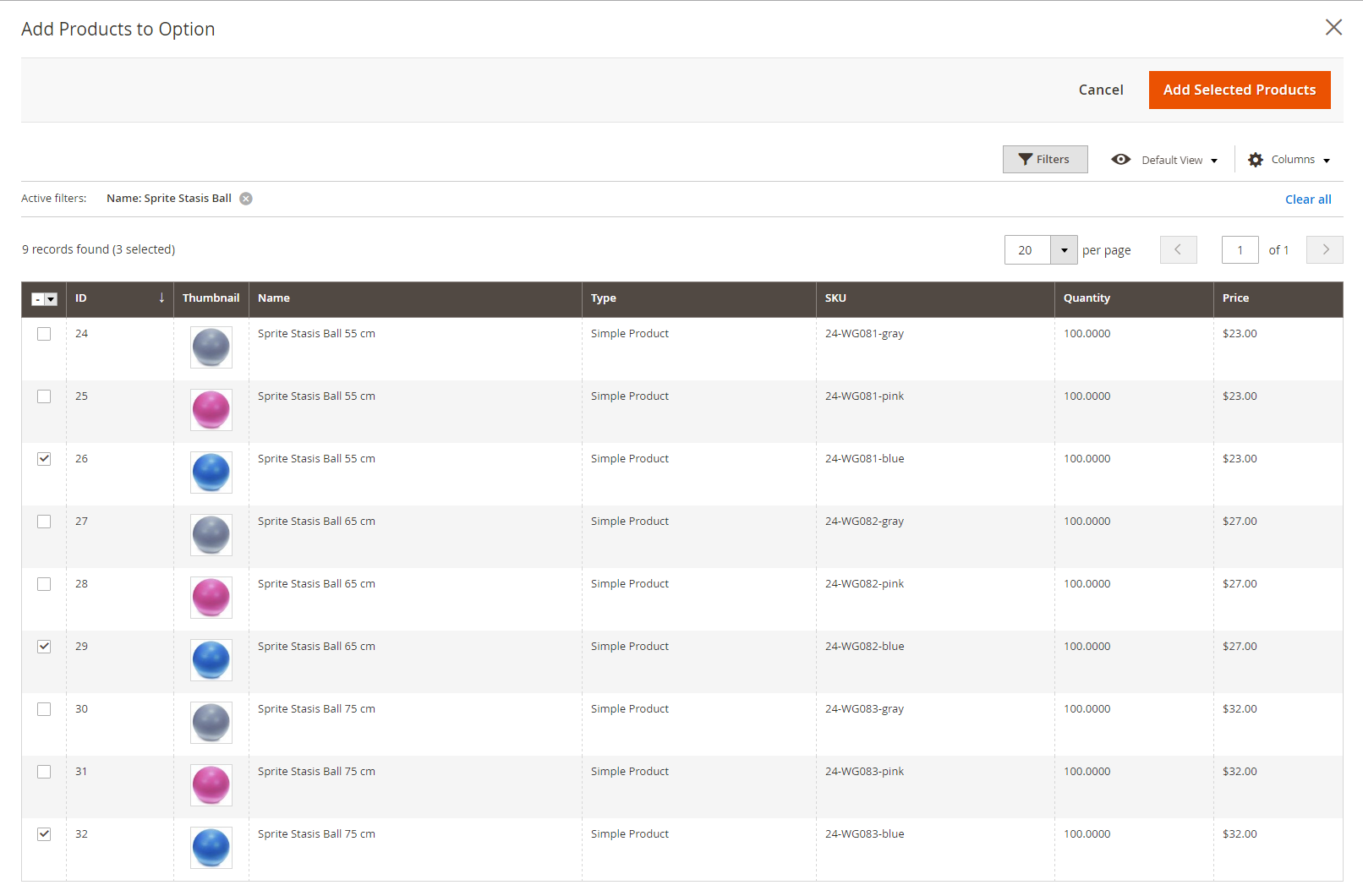
Task: Click the Cancel button
Action: click(x=1101, y=90)
